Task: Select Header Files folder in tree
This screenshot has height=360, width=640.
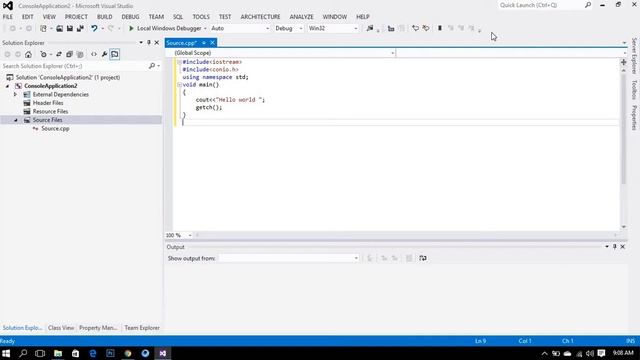Action: click(x=48, y=103)
